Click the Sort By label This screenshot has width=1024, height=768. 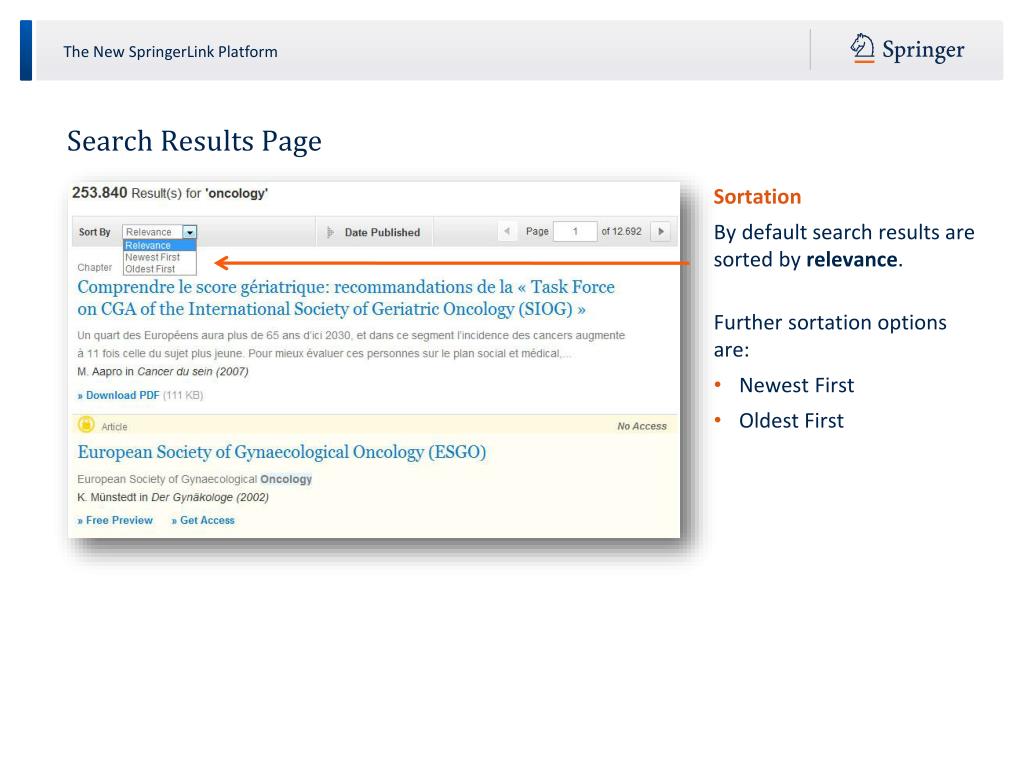click(x=95, y=232)
